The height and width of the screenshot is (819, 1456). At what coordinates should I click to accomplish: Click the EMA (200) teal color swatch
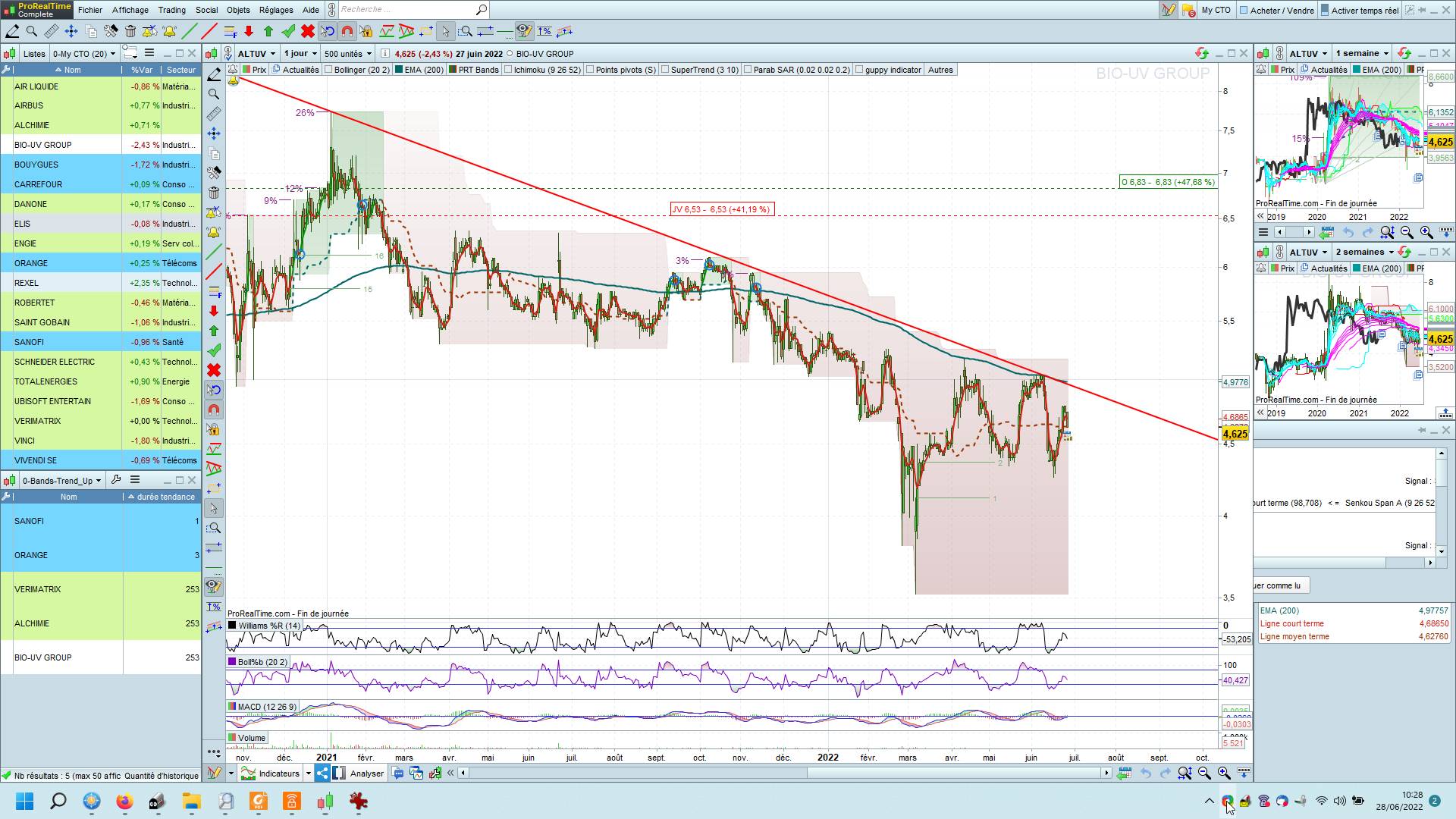coord(399,70)
